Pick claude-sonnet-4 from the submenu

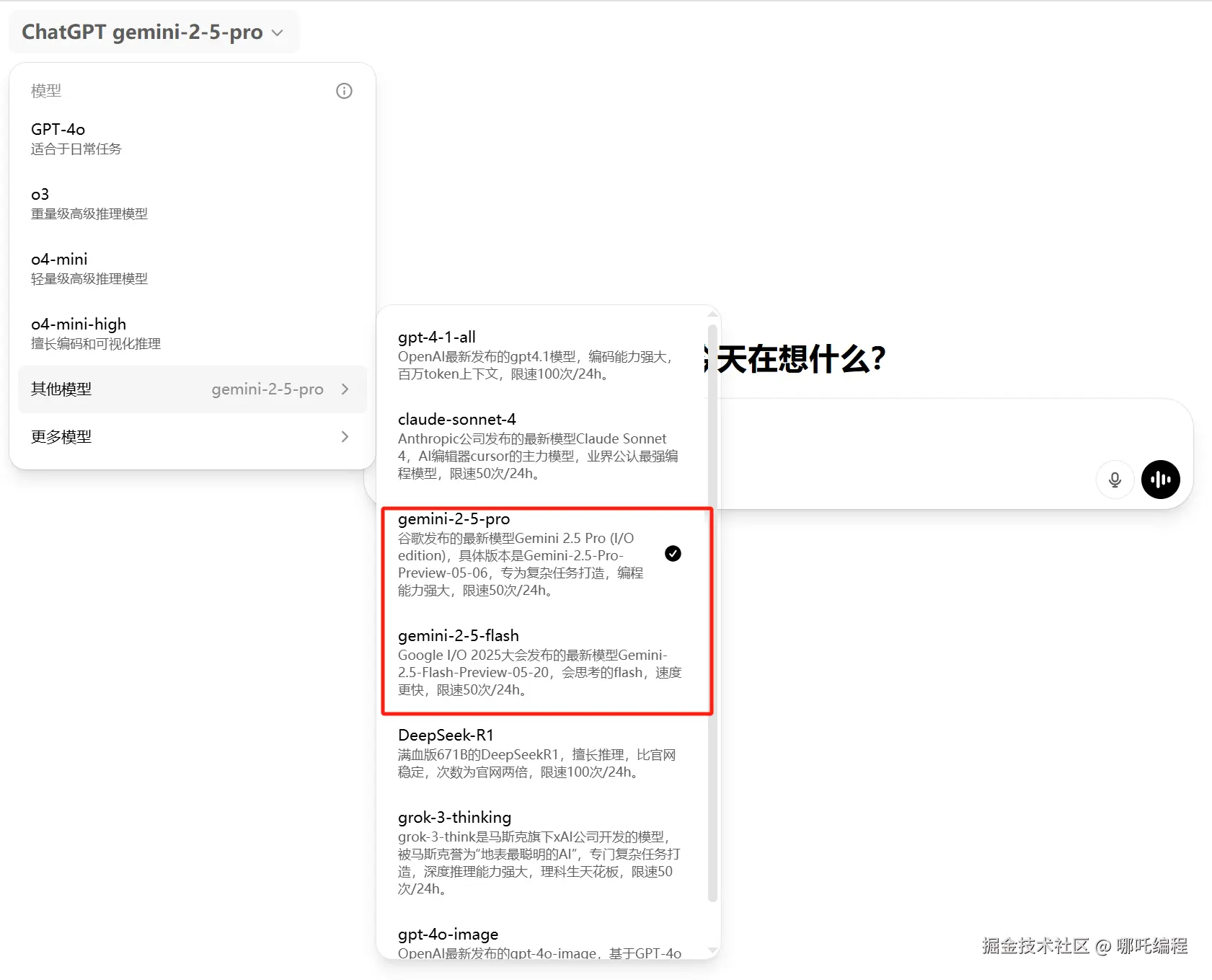pyautogui.click(x=542, y=446)
